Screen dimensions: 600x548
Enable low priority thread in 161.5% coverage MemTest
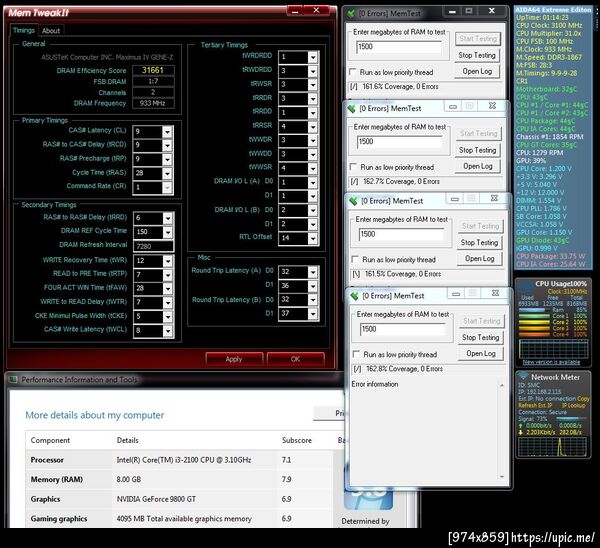coord(355,259)
